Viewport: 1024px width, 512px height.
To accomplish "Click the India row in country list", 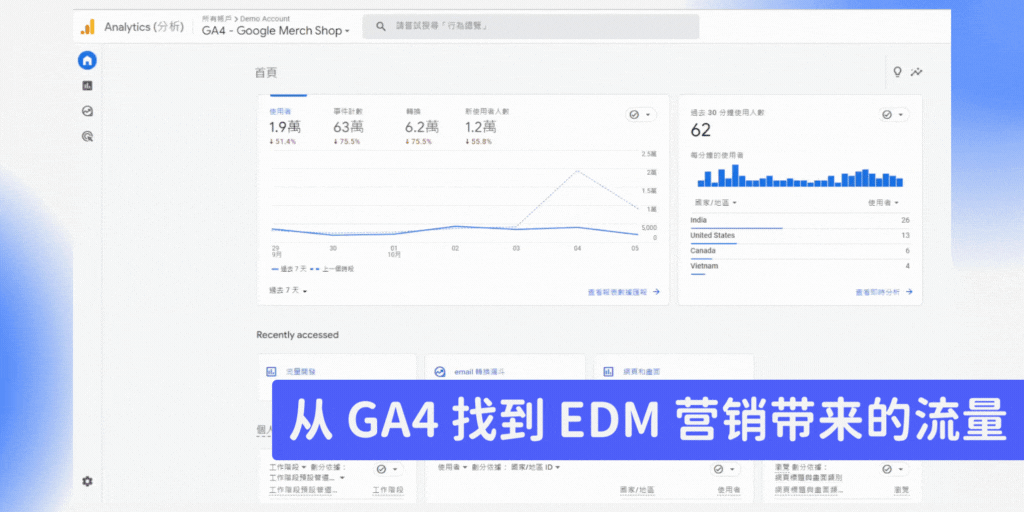I will [800, 222].
